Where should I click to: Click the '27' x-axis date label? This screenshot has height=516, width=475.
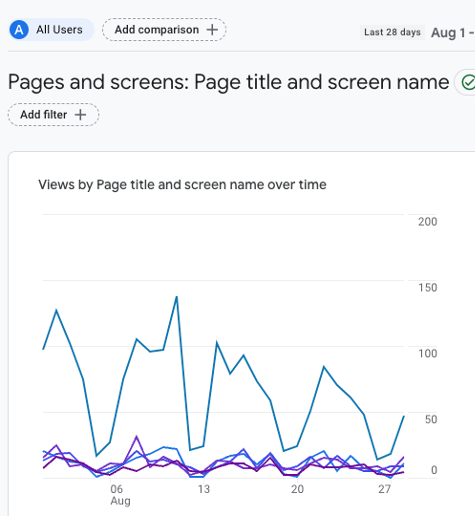384,489
